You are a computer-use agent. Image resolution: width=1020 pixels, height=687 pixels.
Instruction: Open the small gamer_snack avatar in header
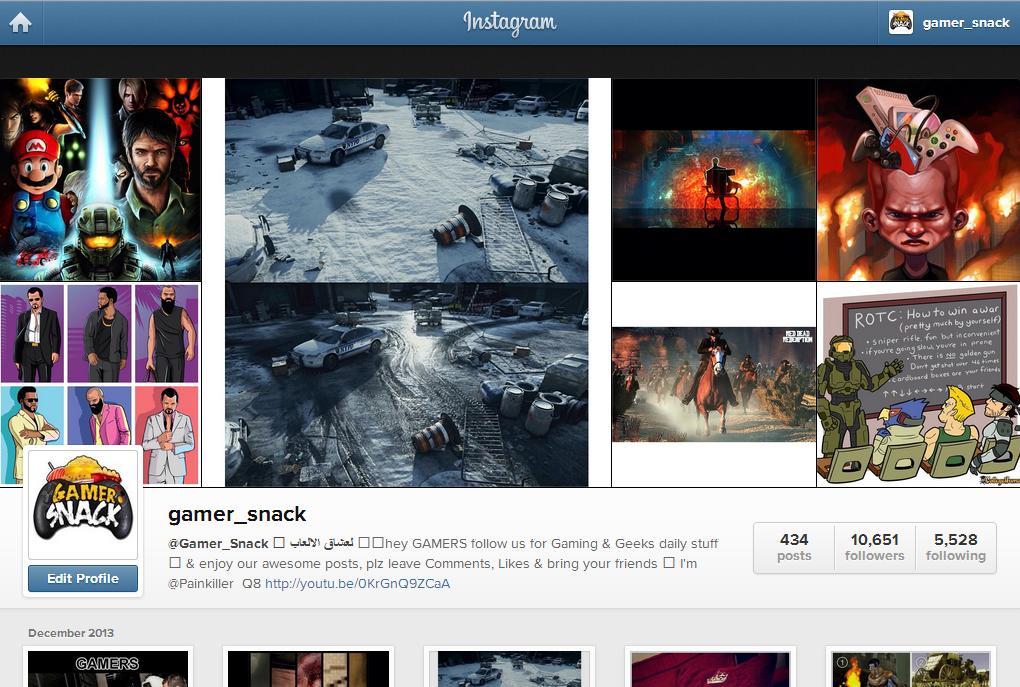(x=901, y=22)
